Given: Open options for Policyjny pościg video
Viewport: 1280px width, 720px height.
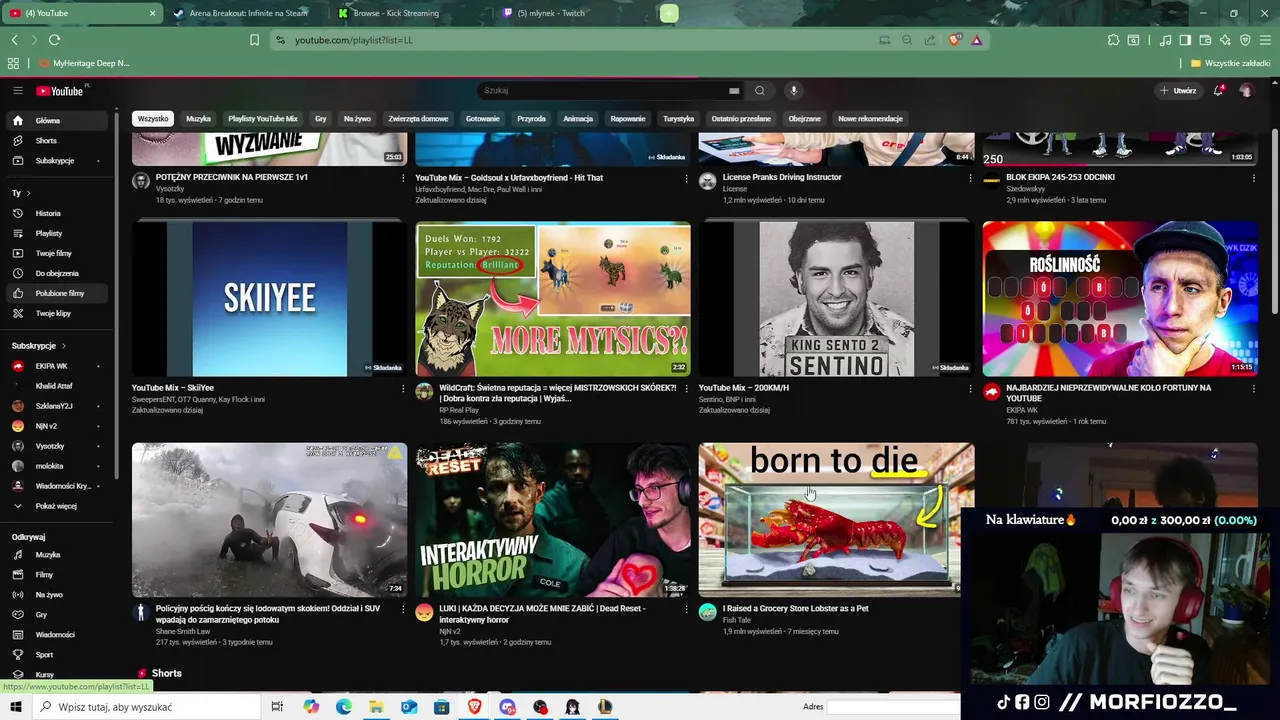Looking at the screenshot, I should tap(403, 610).
